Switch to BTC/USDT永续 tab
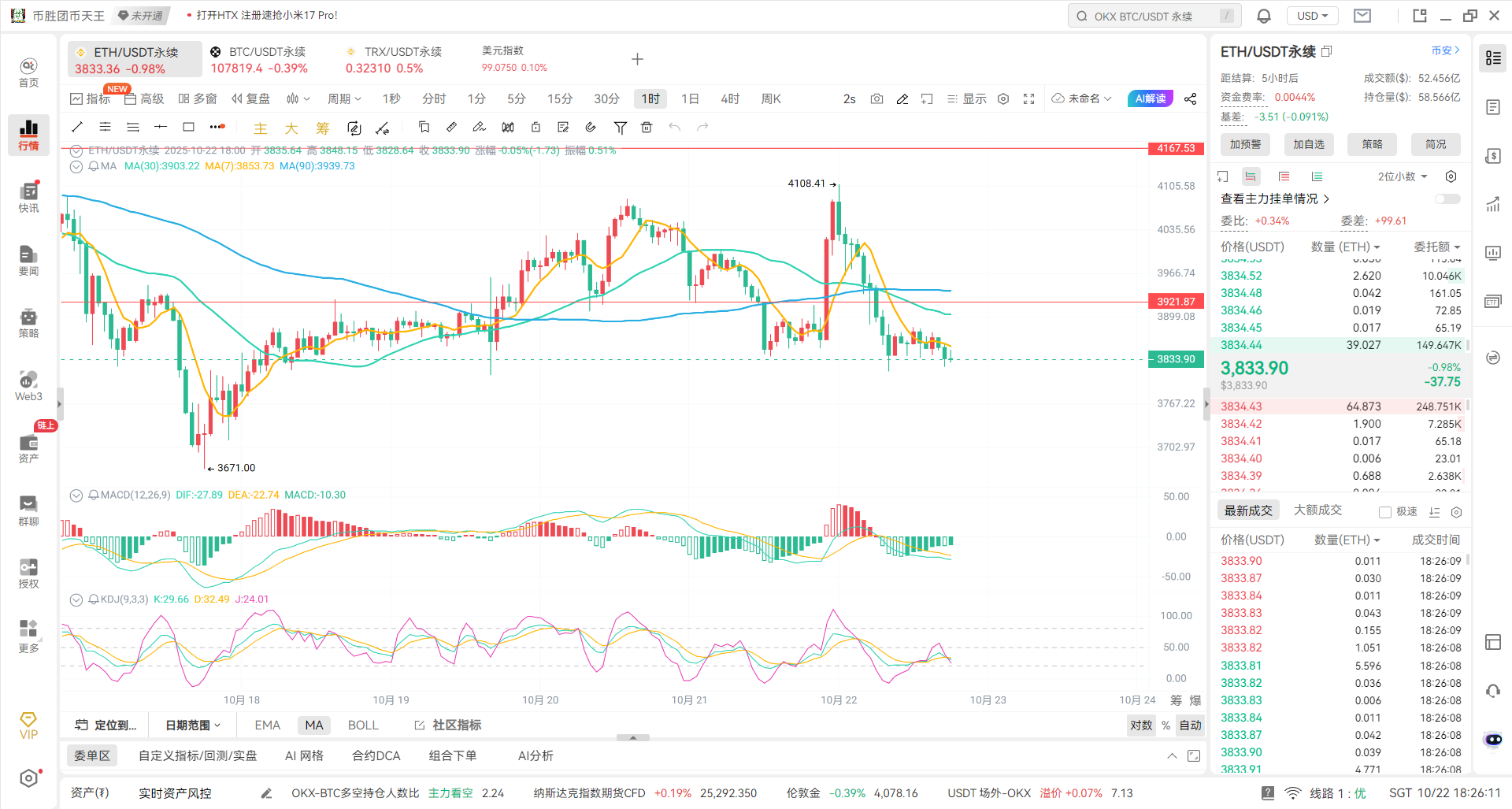Viewport: 1512px width, 809px height. click(260, 60)
